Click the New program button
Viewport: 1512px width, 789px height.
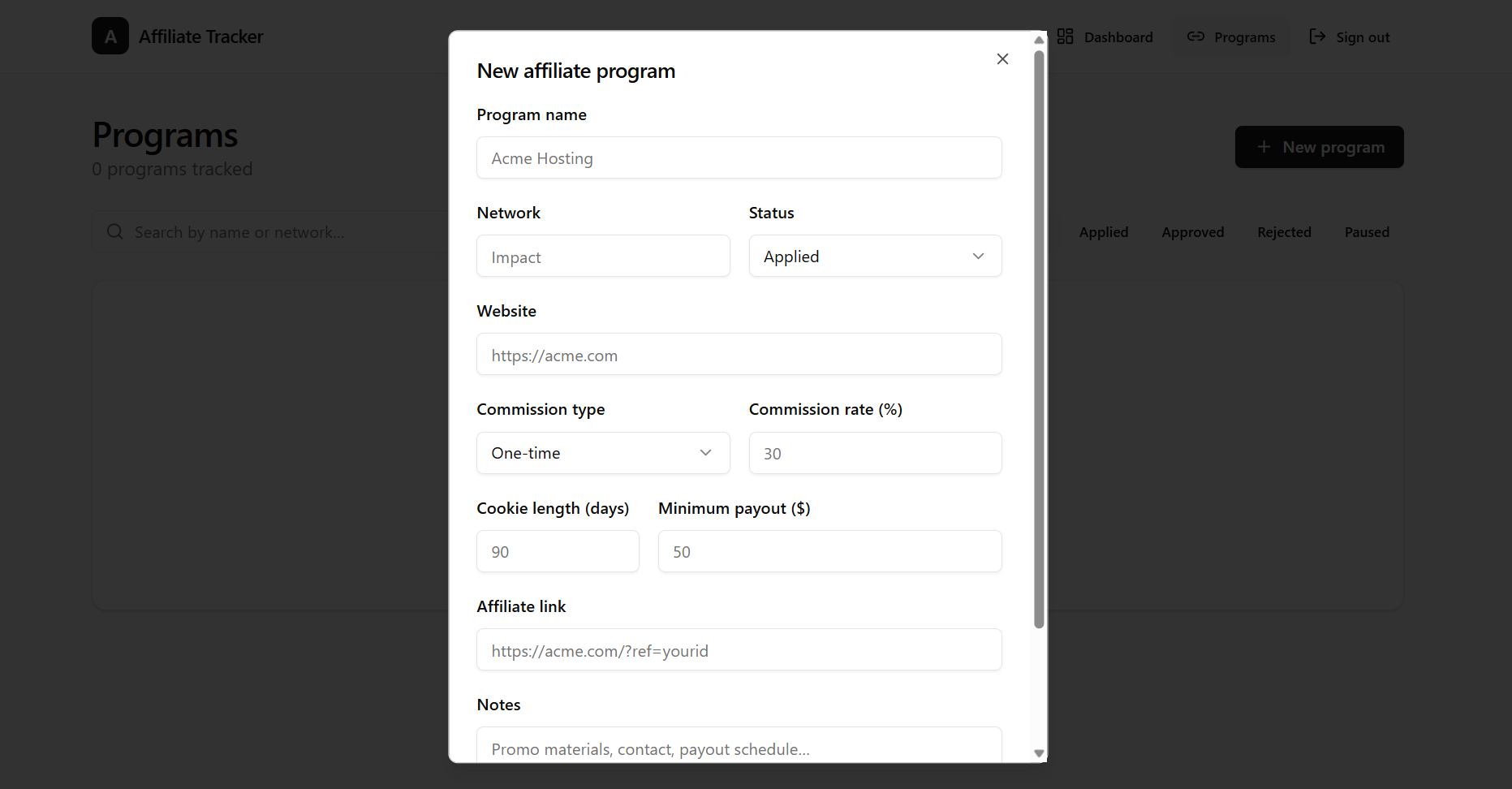1319,147
